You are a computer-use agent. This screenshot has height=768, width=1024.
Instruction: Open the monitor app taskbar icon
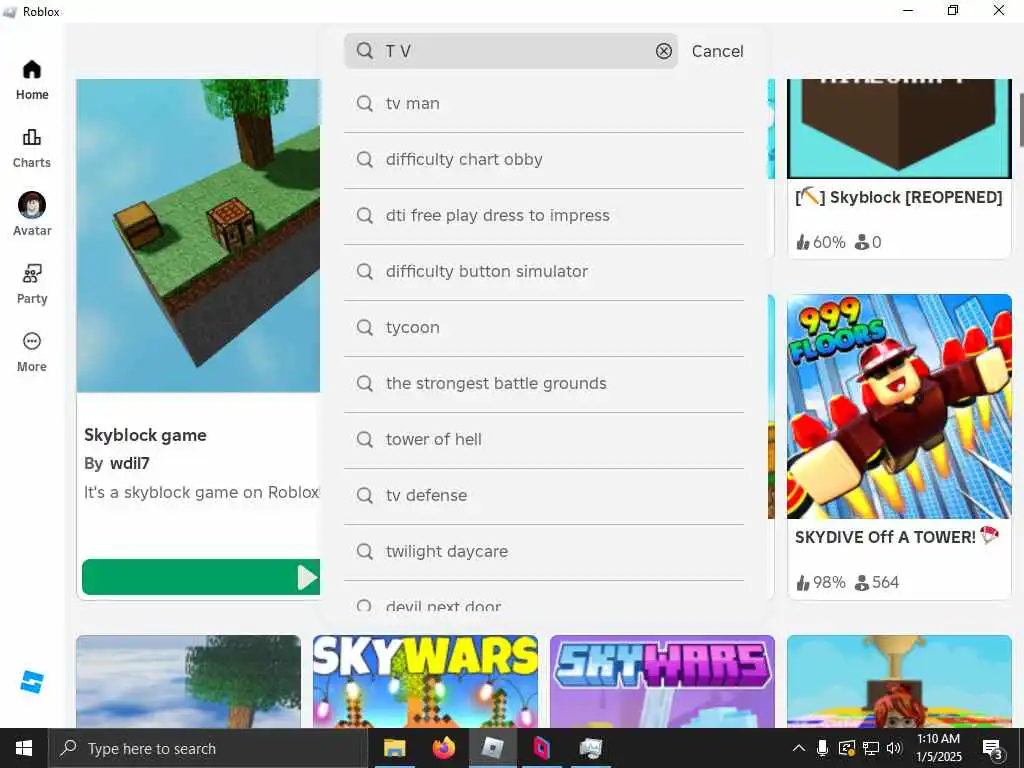pyautogui.click(x=590, y=748)
